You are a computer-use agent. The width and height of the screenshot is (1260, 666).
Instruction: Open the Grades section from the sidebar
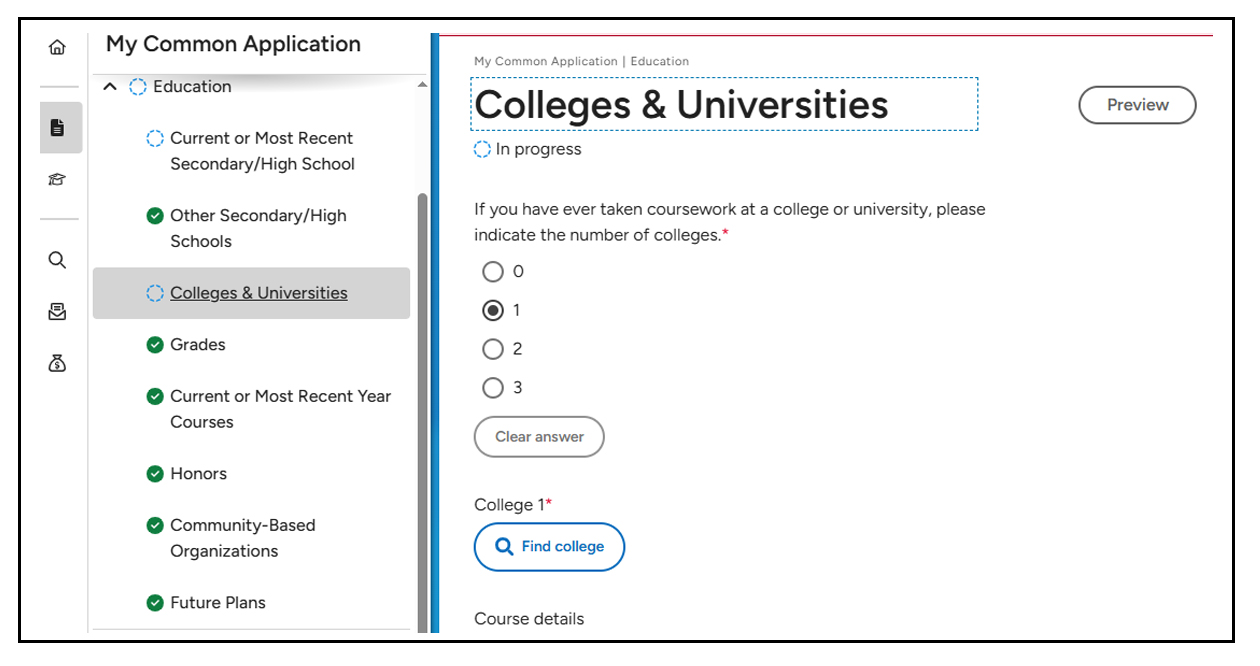[198, 344]
